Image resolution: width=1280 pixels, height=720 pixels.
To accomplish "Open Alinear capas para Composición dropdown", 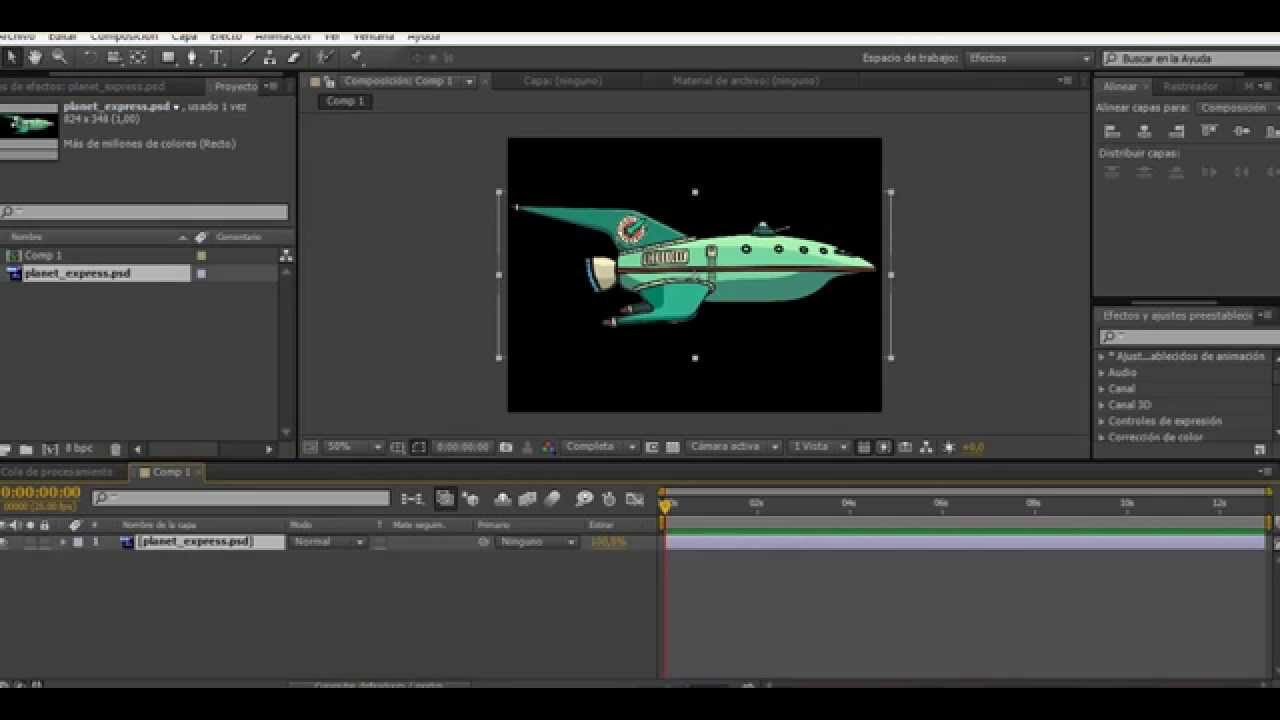I will click(1238, 108).
